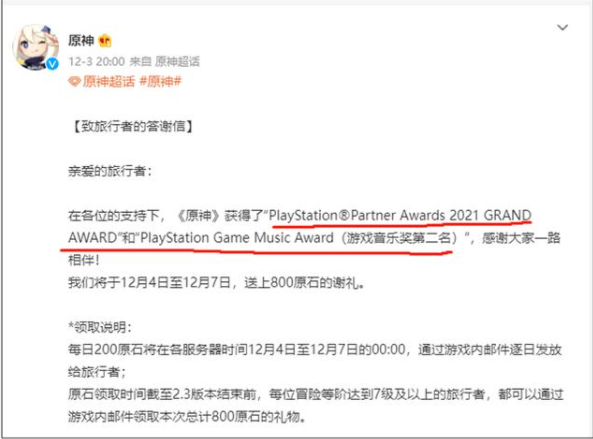Open the 原神 username profile link

click(x=81, y=40)
